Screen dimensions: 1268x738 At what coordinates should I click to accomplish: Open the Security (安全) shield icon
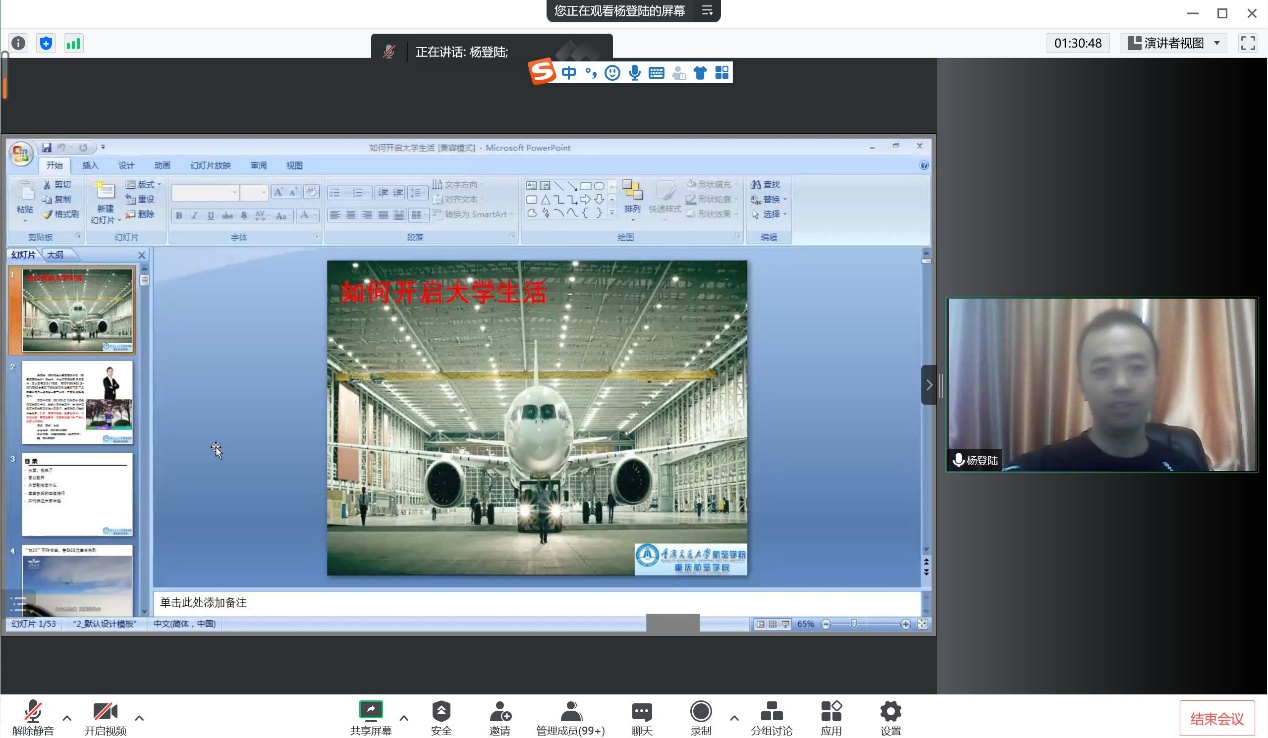coord(441,712)
